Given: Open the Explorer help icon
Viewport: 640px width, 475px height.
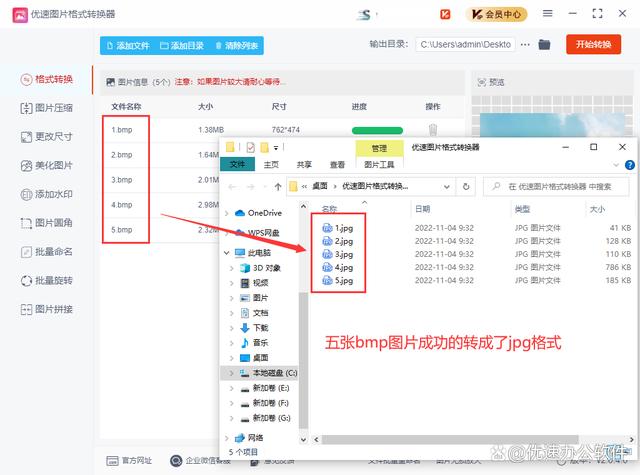Looking at the screenshot, I should (630, 165).
